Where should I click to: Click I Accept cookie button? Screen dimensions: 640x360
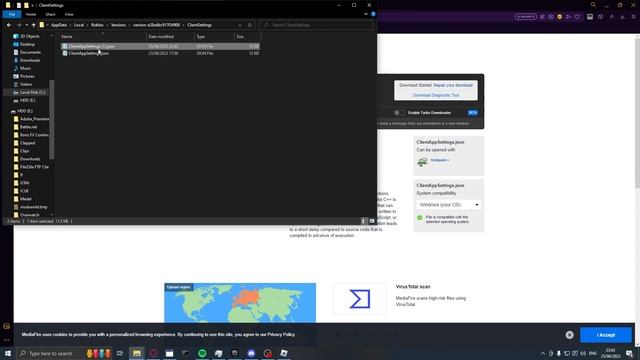click(x=606, y=335)
